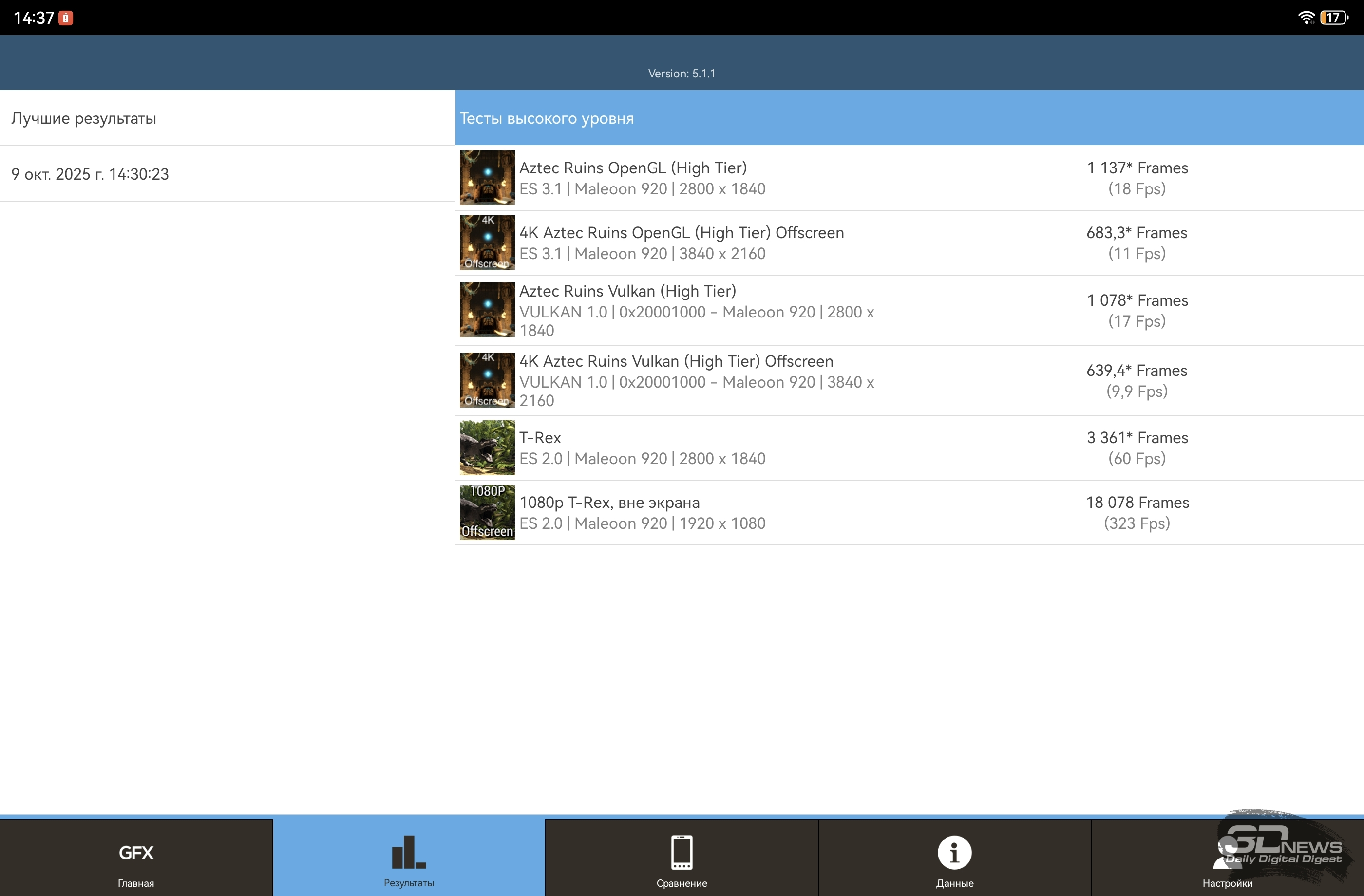Tap the Wi-Fi status icon
The width and height of the screenshot is (1364, 896).
pyautogui.click(x=1306, y=17)
